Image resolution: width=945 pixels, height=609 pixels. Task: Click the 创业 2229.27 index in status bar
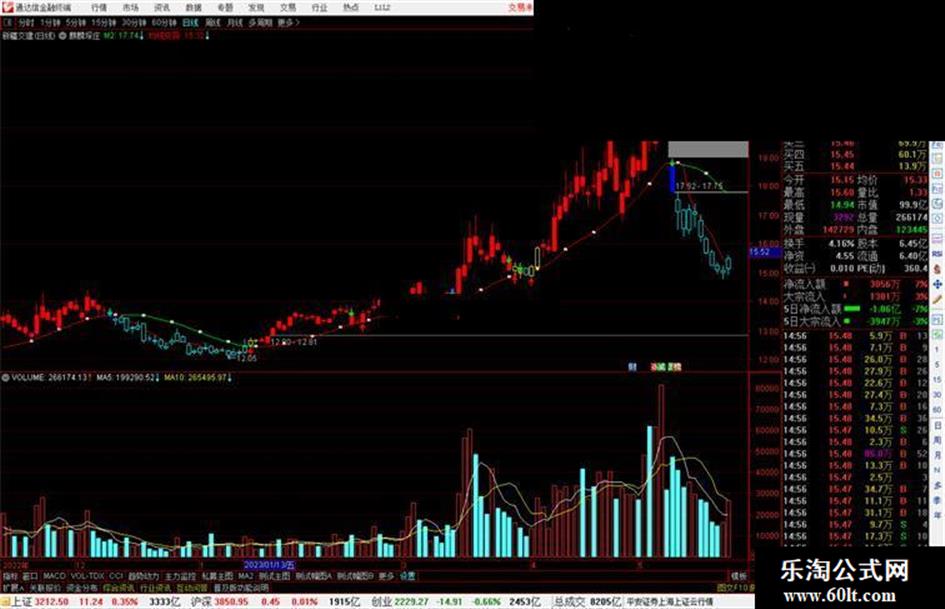(x=399, y=602)
